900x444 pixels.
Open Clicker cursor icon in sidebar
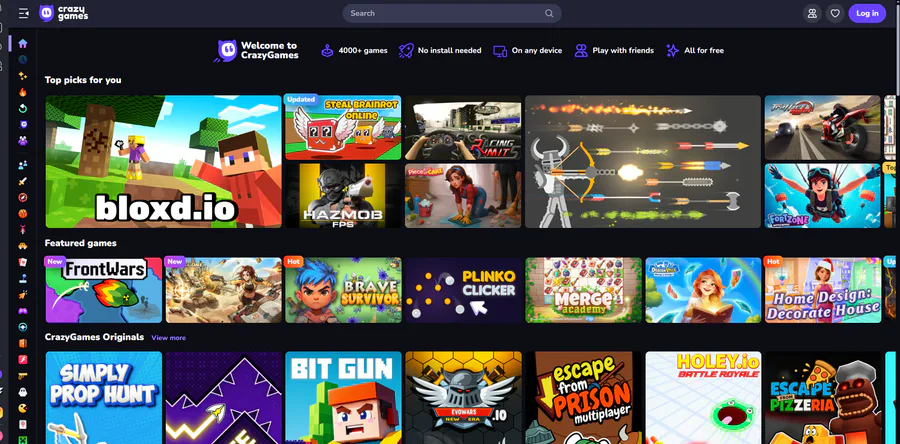point(22,294)
